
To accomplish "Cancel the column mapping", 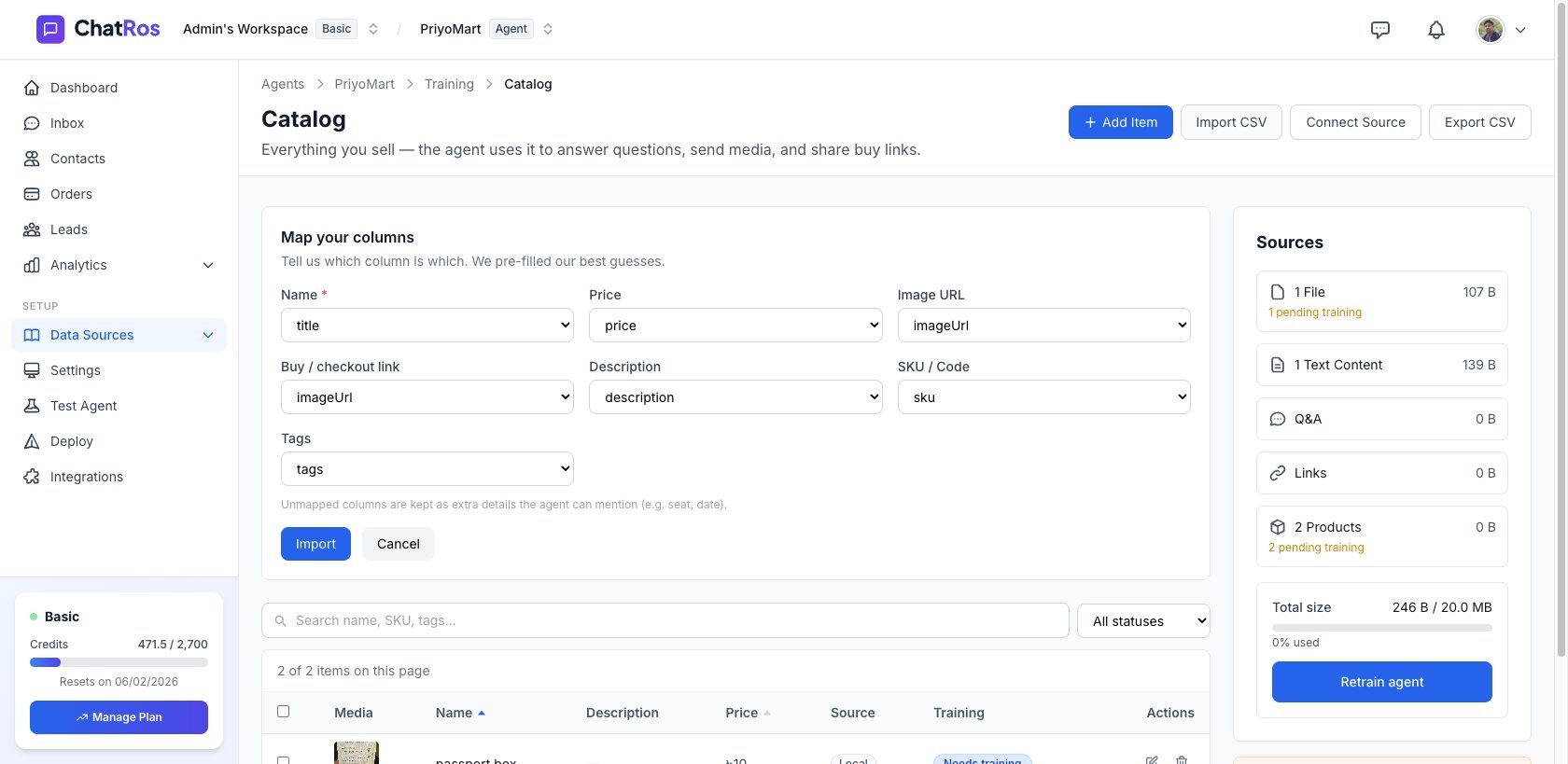I will click(399, 544).
